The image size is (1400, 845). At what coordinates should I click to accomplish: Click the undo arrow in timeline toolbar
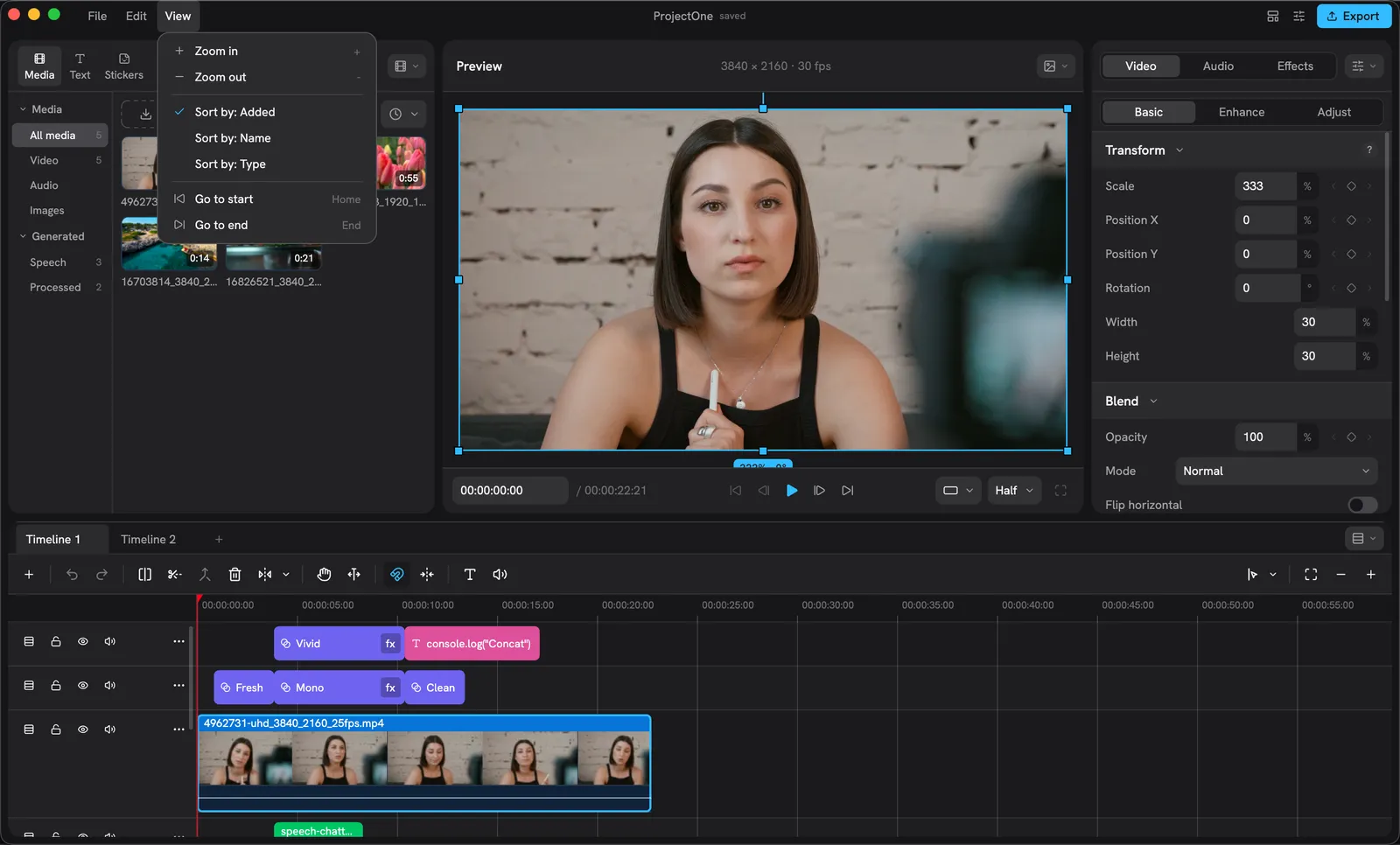point(72,575)
